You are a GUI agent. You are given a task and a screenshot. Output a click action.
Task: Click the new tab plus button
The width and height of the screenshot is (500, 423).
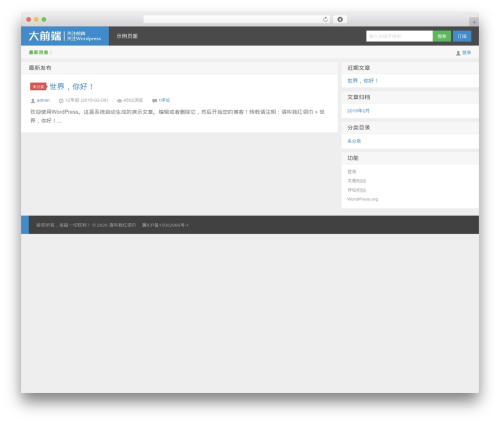[474, 22]
